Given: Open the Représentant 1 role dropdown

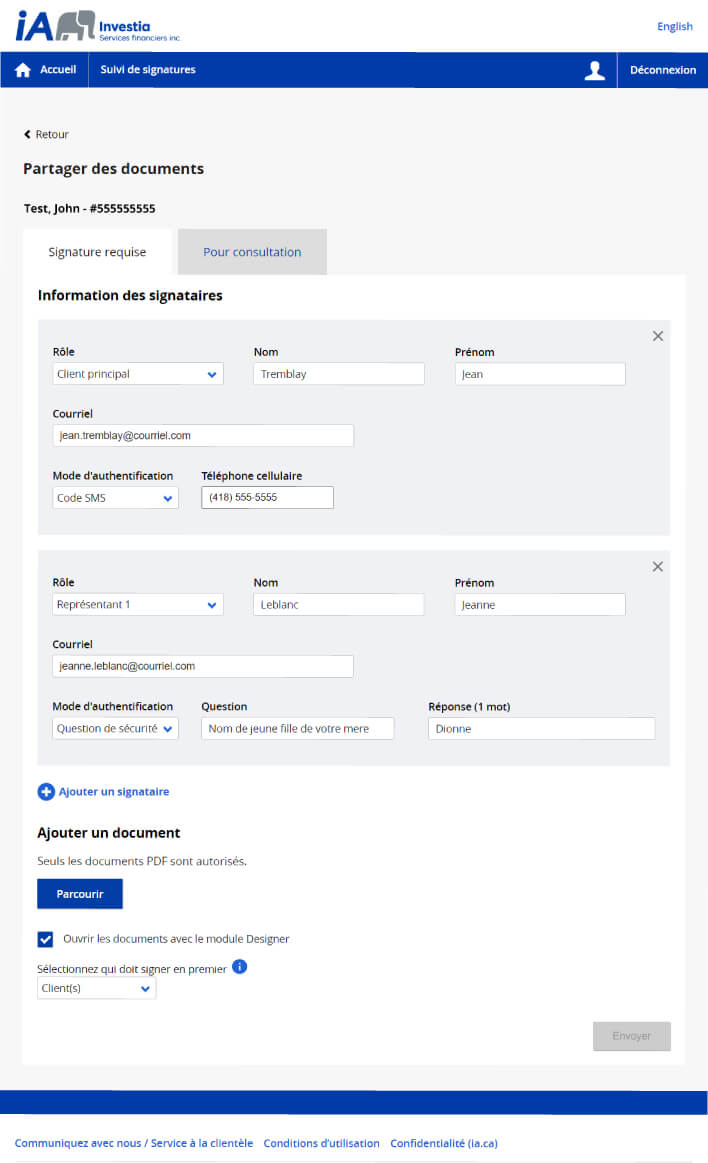Looking at the screenshot, I should 138,604.
